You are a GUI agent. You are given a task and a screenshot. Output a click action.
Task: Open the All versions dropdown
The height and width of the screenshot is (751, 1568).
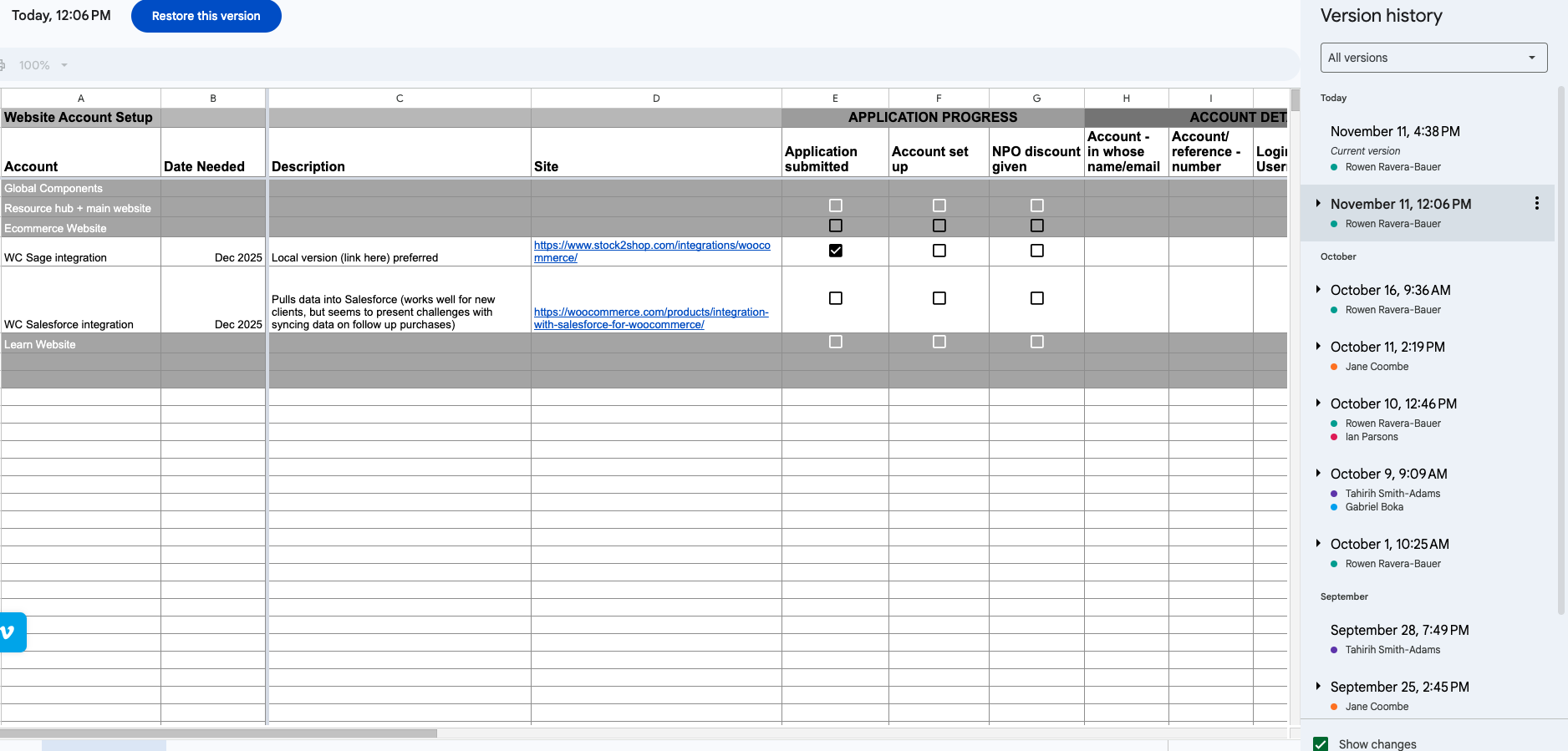1433,58
